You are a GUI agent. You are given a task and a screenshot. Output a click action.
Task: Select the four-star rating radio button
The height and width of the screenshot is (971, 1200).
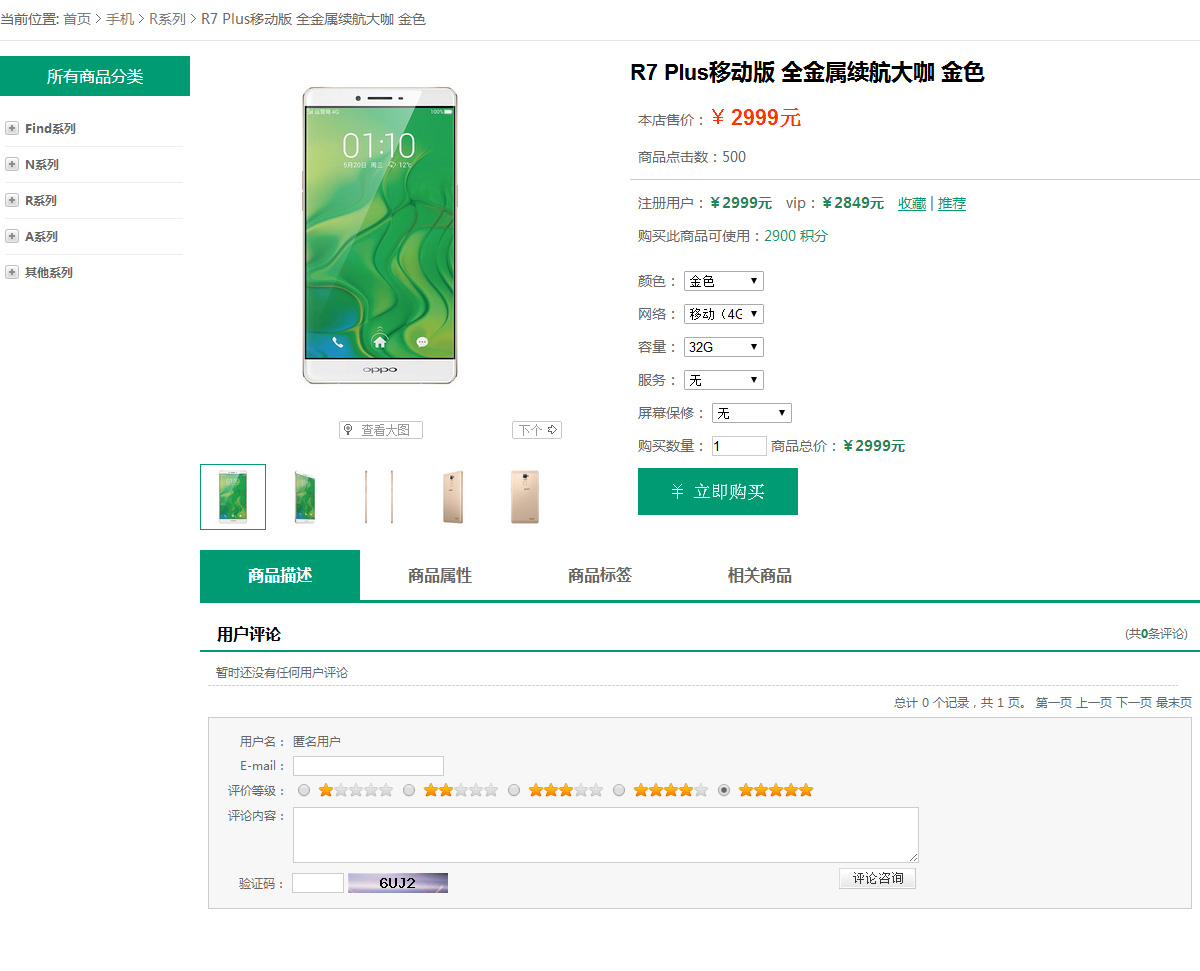(x=619, y=790)
